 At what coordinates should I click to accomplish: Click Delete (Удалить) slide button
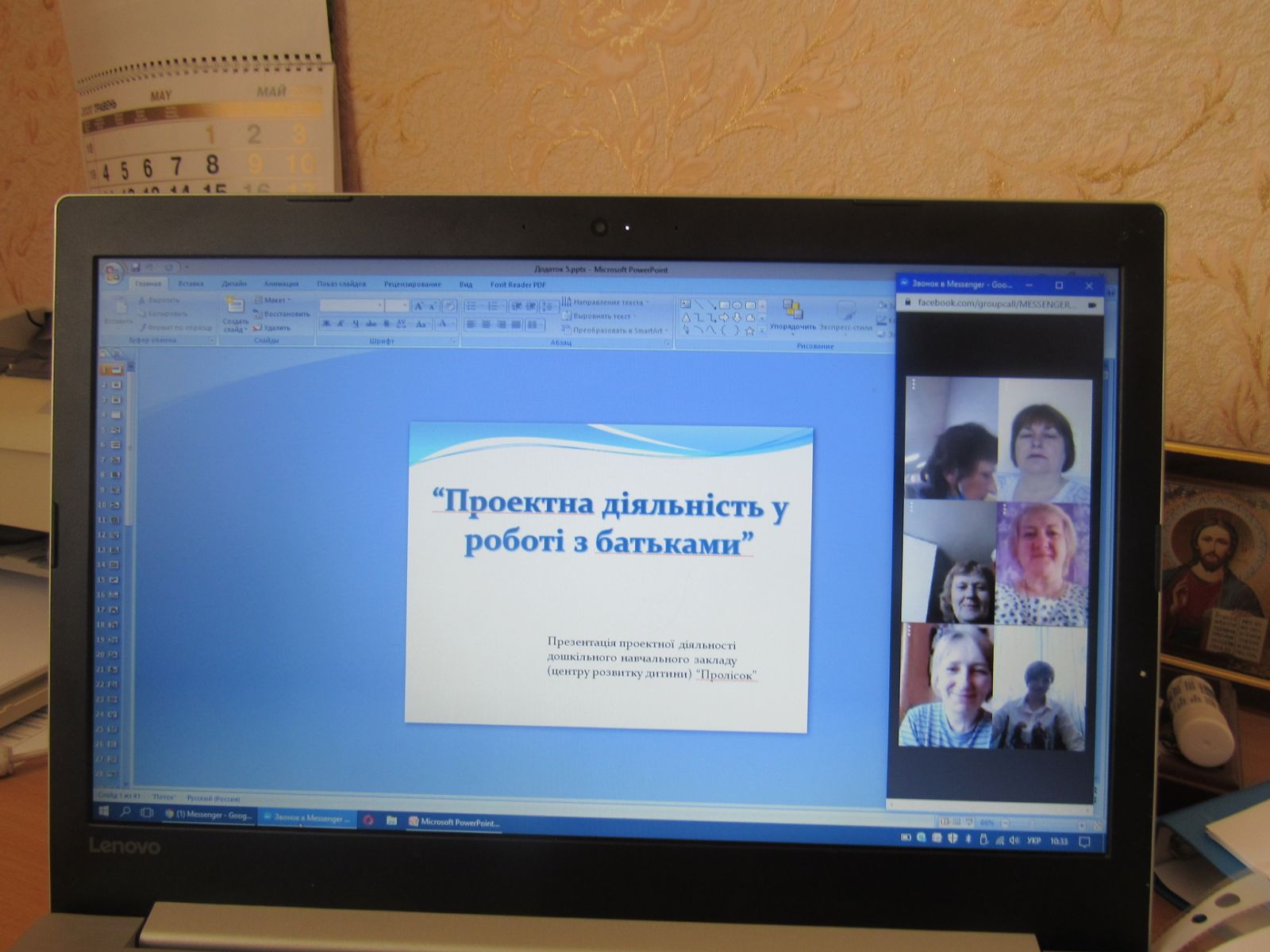[271, 328]
